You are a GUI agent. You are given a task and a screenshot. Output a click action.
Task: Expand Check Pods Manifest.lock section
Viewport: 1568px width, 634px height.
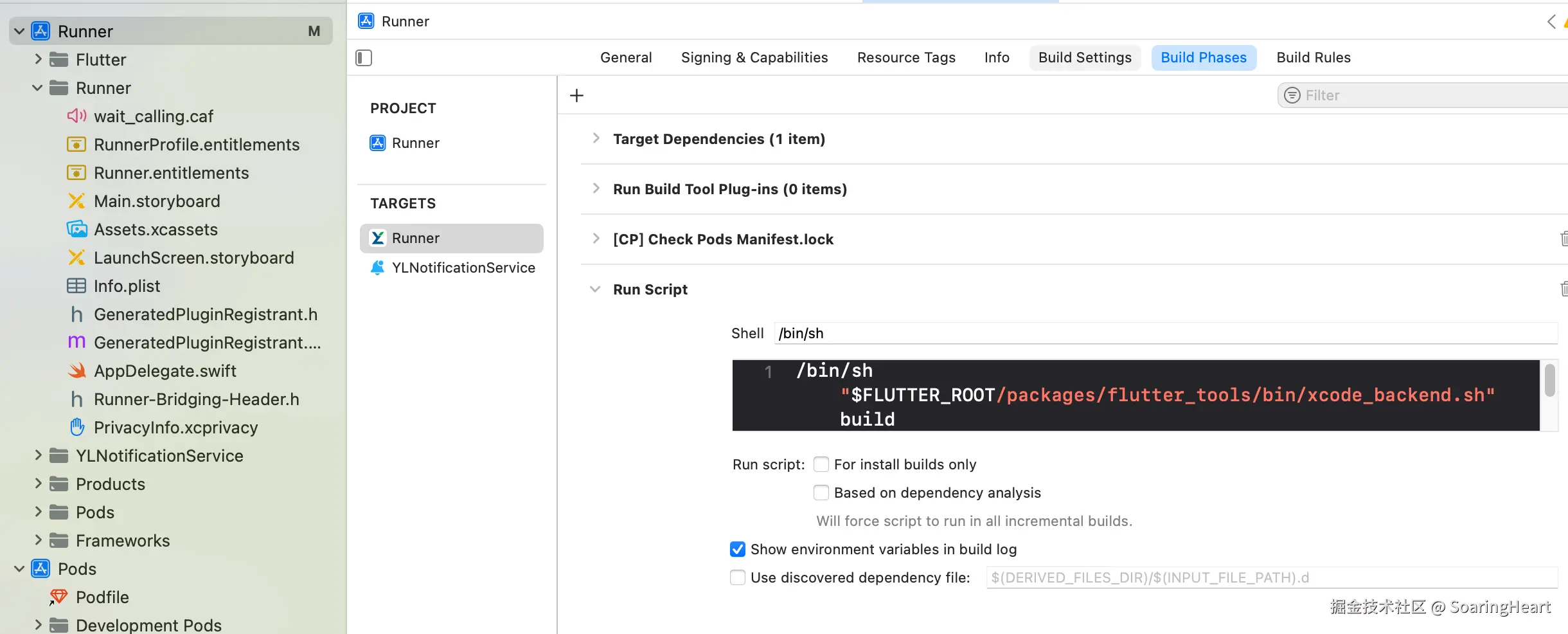click(596, 239)
